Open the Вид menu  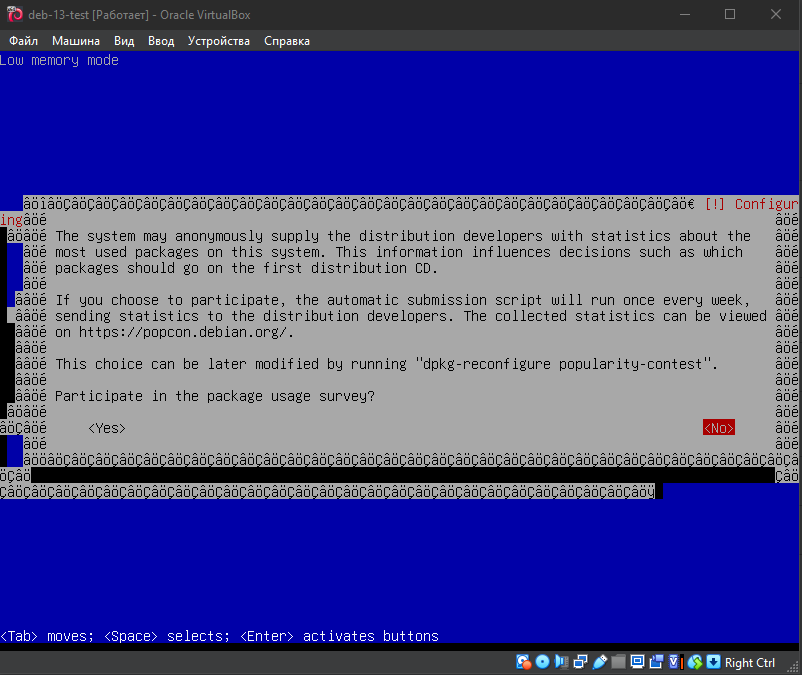pos(124,41)
